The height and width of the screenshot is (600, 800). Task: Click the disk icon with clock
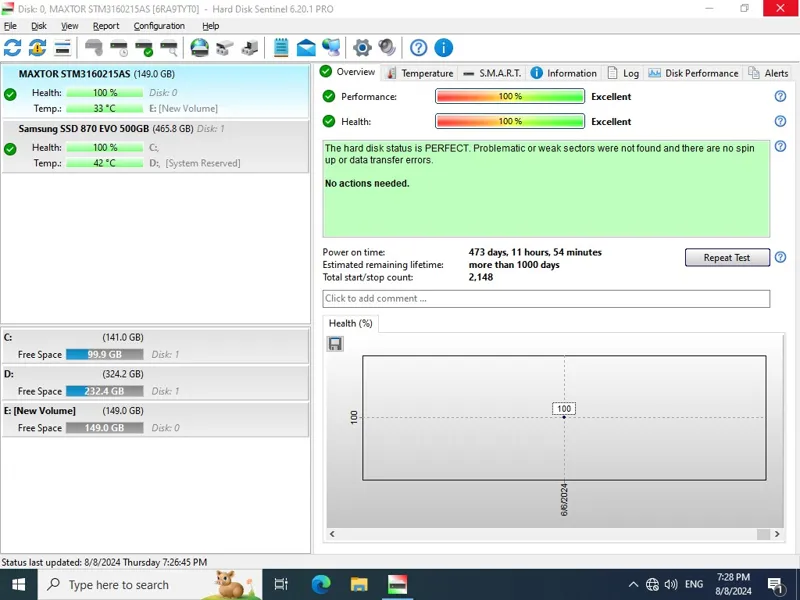click(119, 48)
